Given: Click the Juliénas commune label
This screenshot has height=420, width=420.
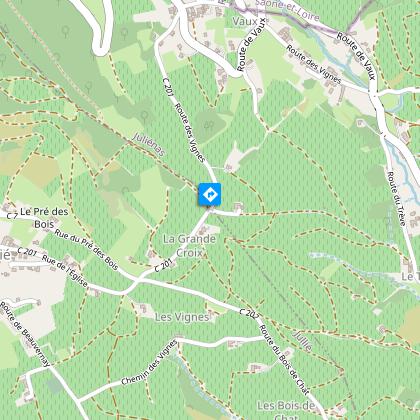Looking at the screenshot, I should (x=149, y=144).
